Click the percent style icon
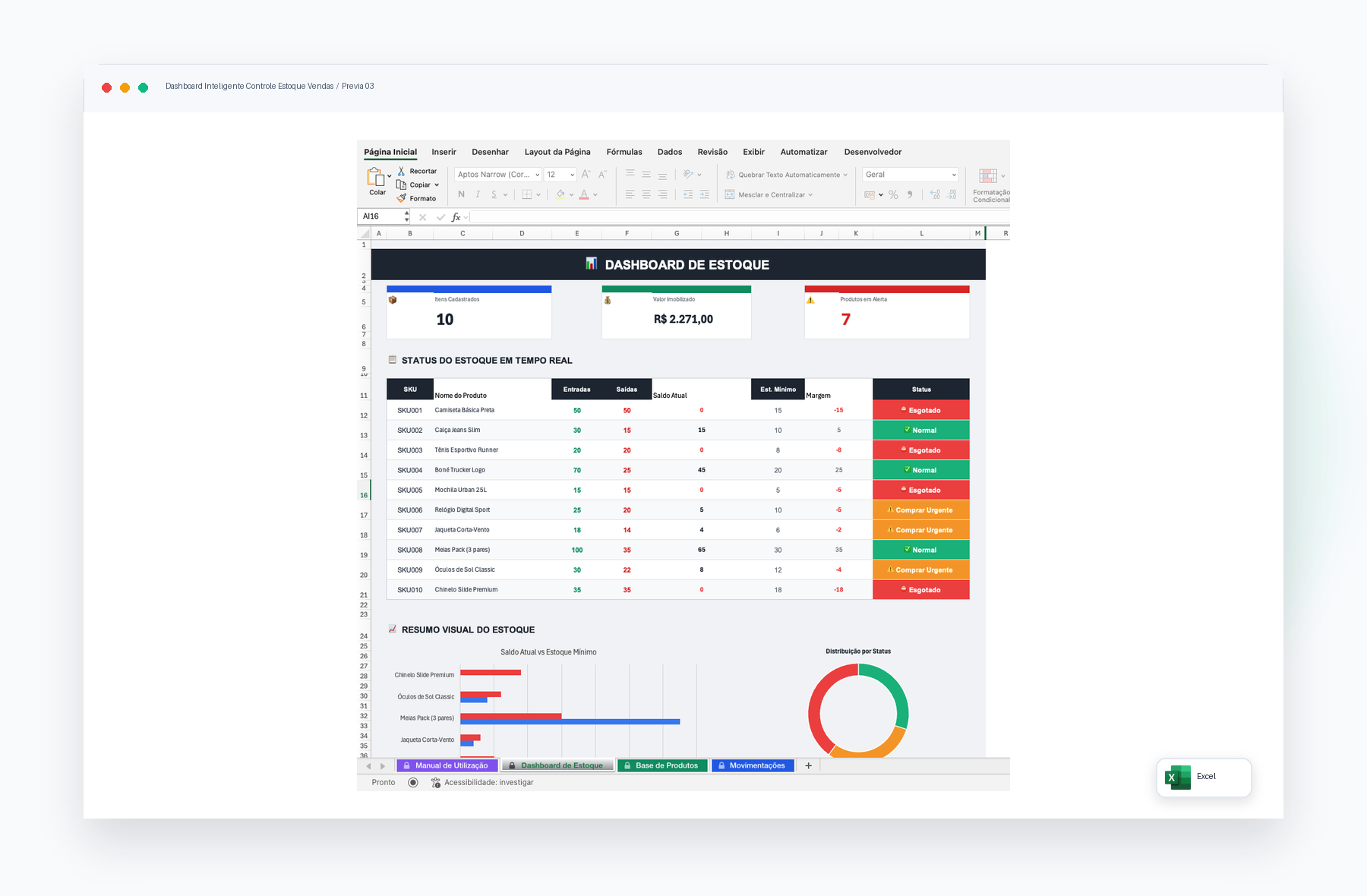The width and height of the screenshot is (1367, 896). point(893,194)
